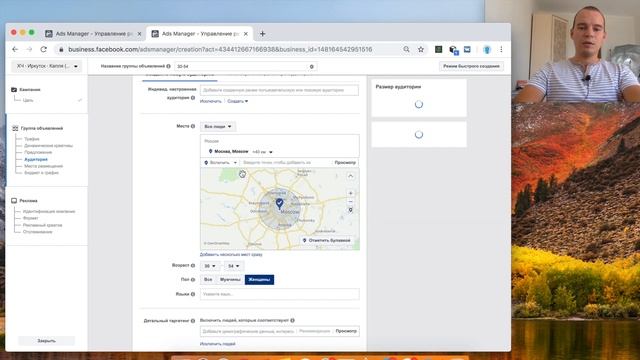The width and height of the screenshot is (640, 360).
Task: Open the Москва radius +40 км dropdown
Action: 262,152
